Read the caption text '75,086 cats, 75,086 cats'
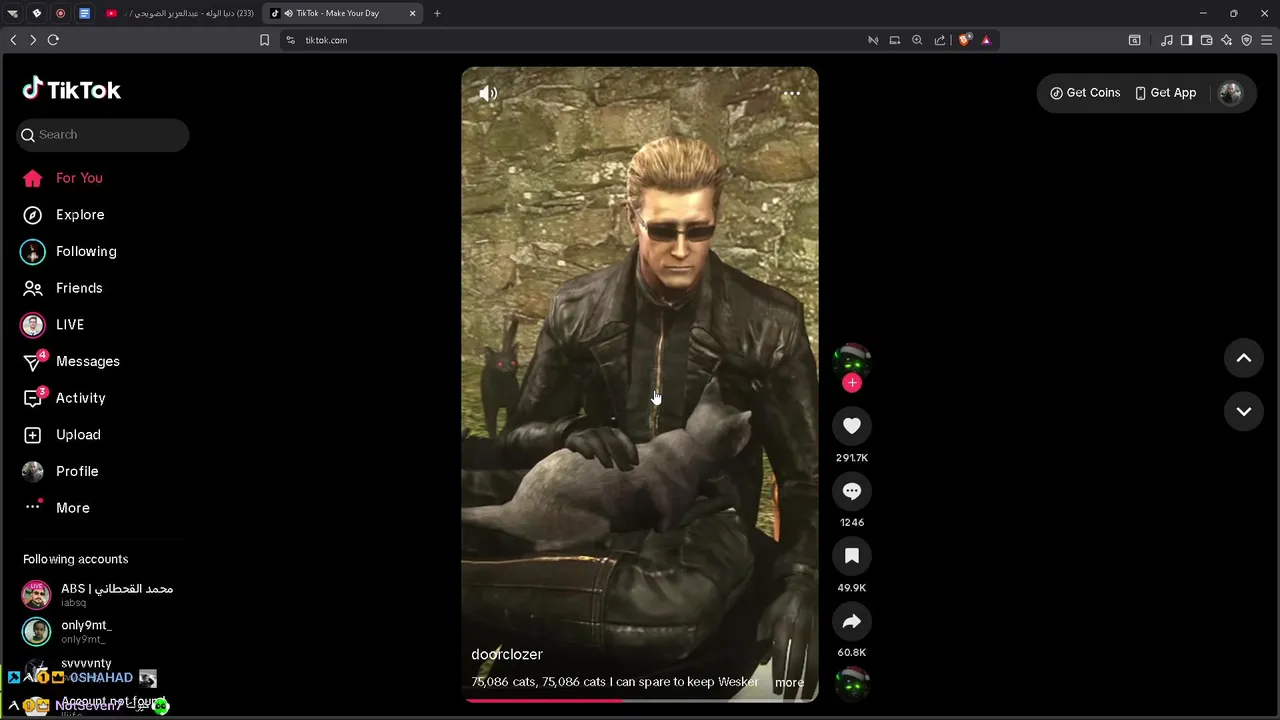Screen dimensions: 1280x720 tap(538, 682)
